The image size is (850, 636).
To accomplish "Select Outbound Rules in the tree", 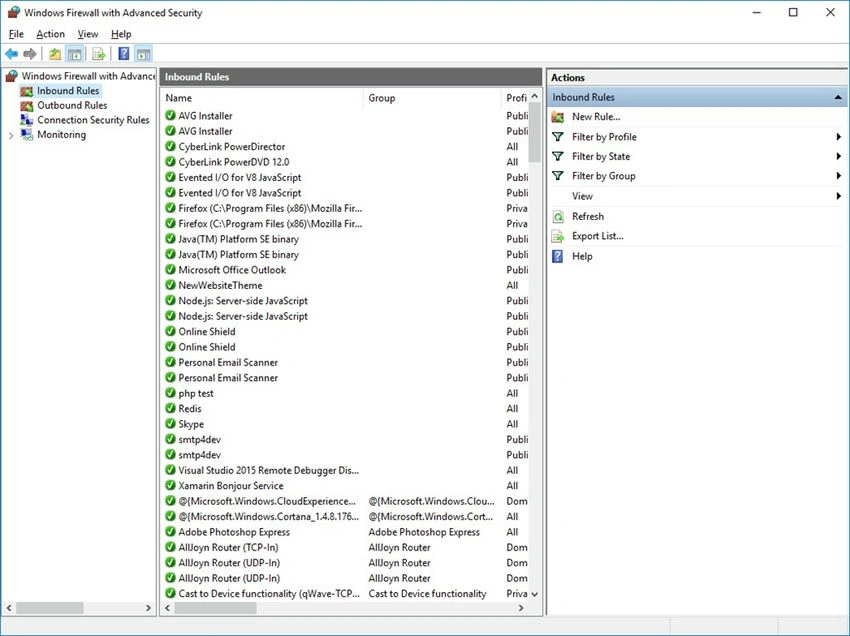I will click(x=72, y=106).
